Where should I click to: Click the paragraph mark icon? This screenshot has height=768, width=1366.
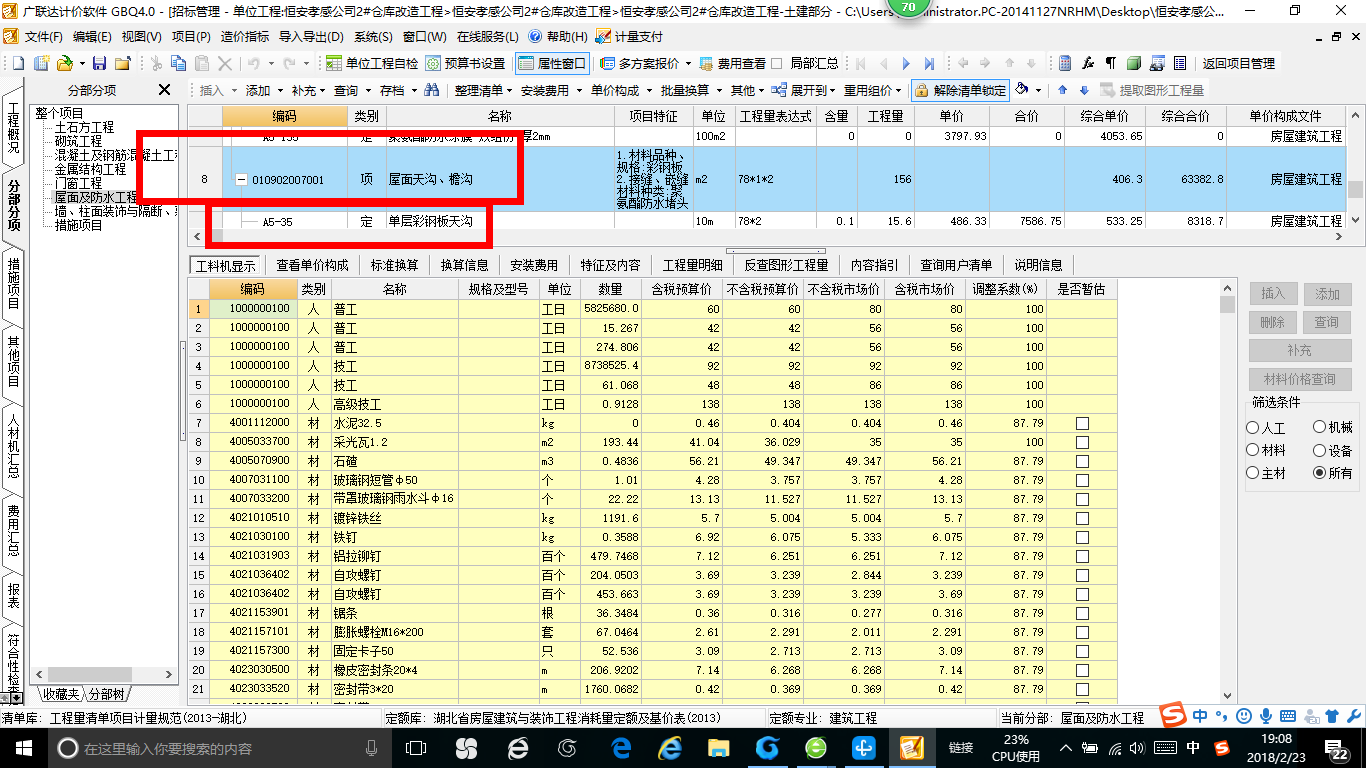pos(1110,63)
